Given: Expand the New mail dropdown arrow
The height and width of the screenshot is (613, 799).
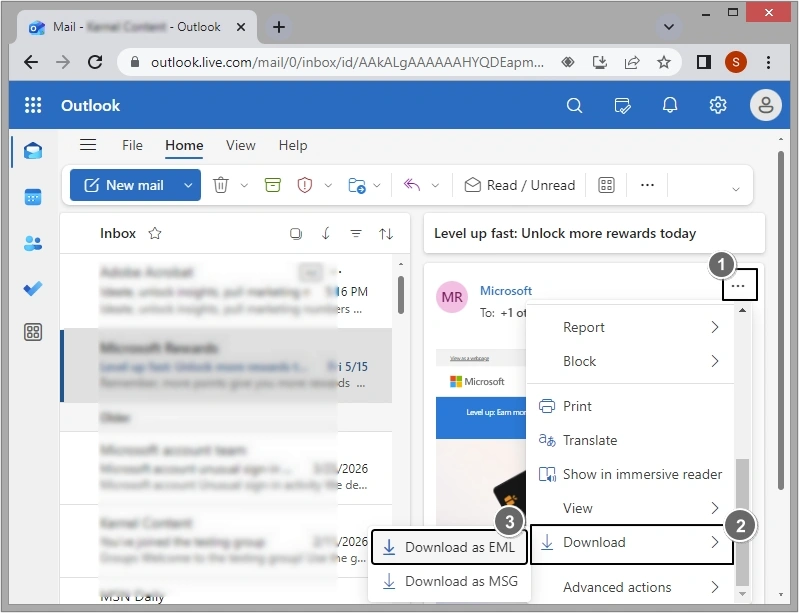Looking at the screenshot, I should [188, 185].
